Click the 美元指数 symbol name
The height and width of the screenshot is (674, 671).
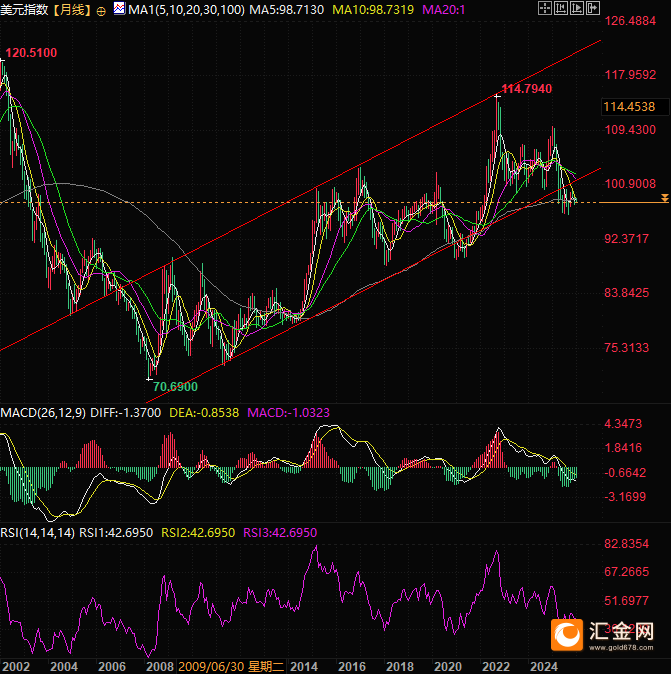tap(25, 9)
